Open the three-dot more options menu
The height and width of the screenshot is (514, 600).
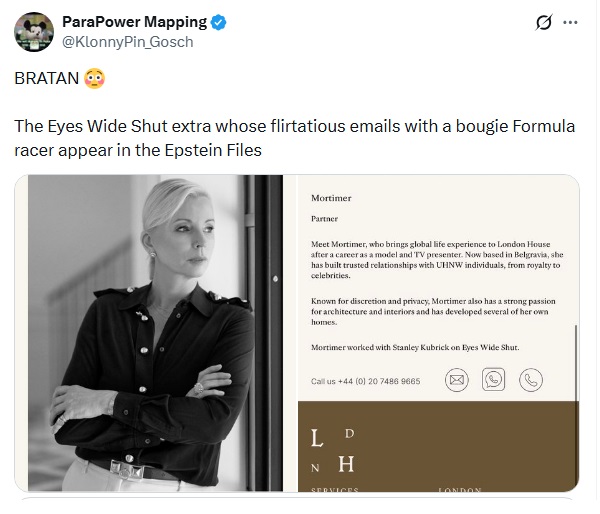570,22
